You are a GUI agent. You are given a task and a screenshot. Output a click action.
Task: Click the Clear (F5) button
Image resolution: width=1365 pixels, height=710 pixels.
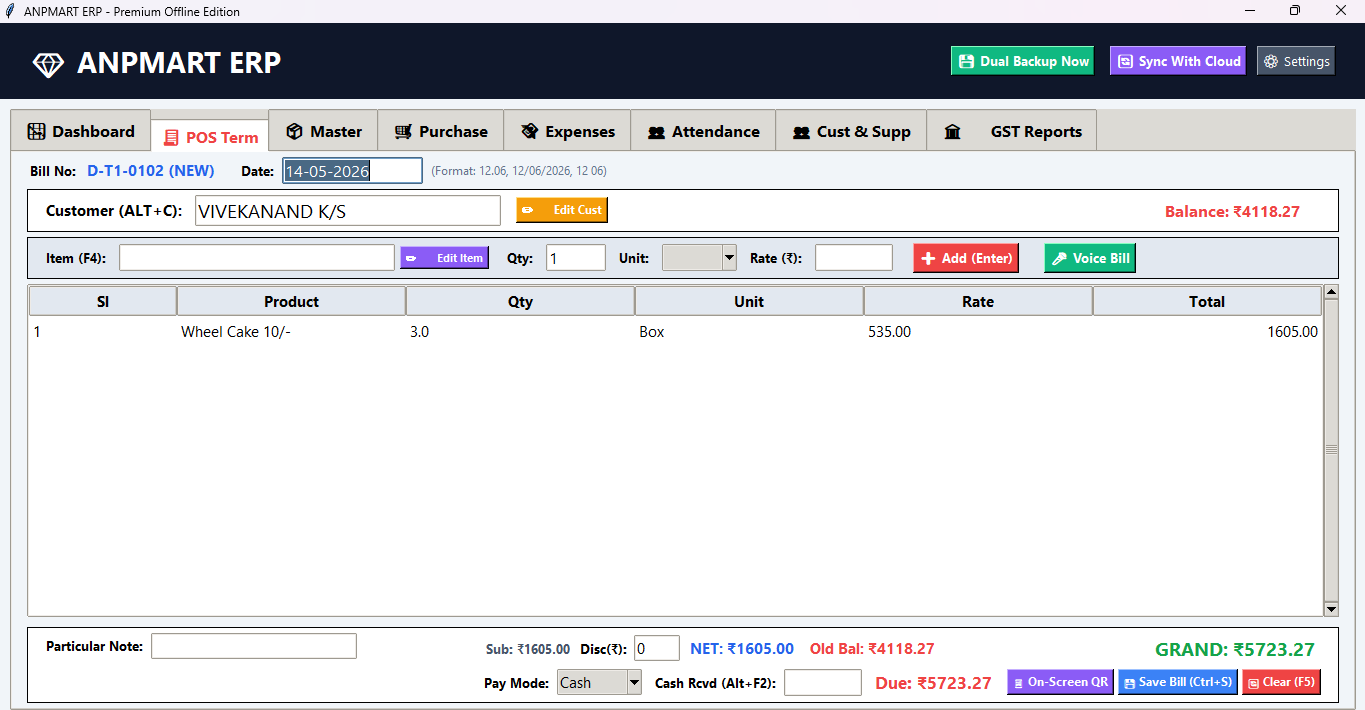pyautogui.click(x=1281, y=682)
